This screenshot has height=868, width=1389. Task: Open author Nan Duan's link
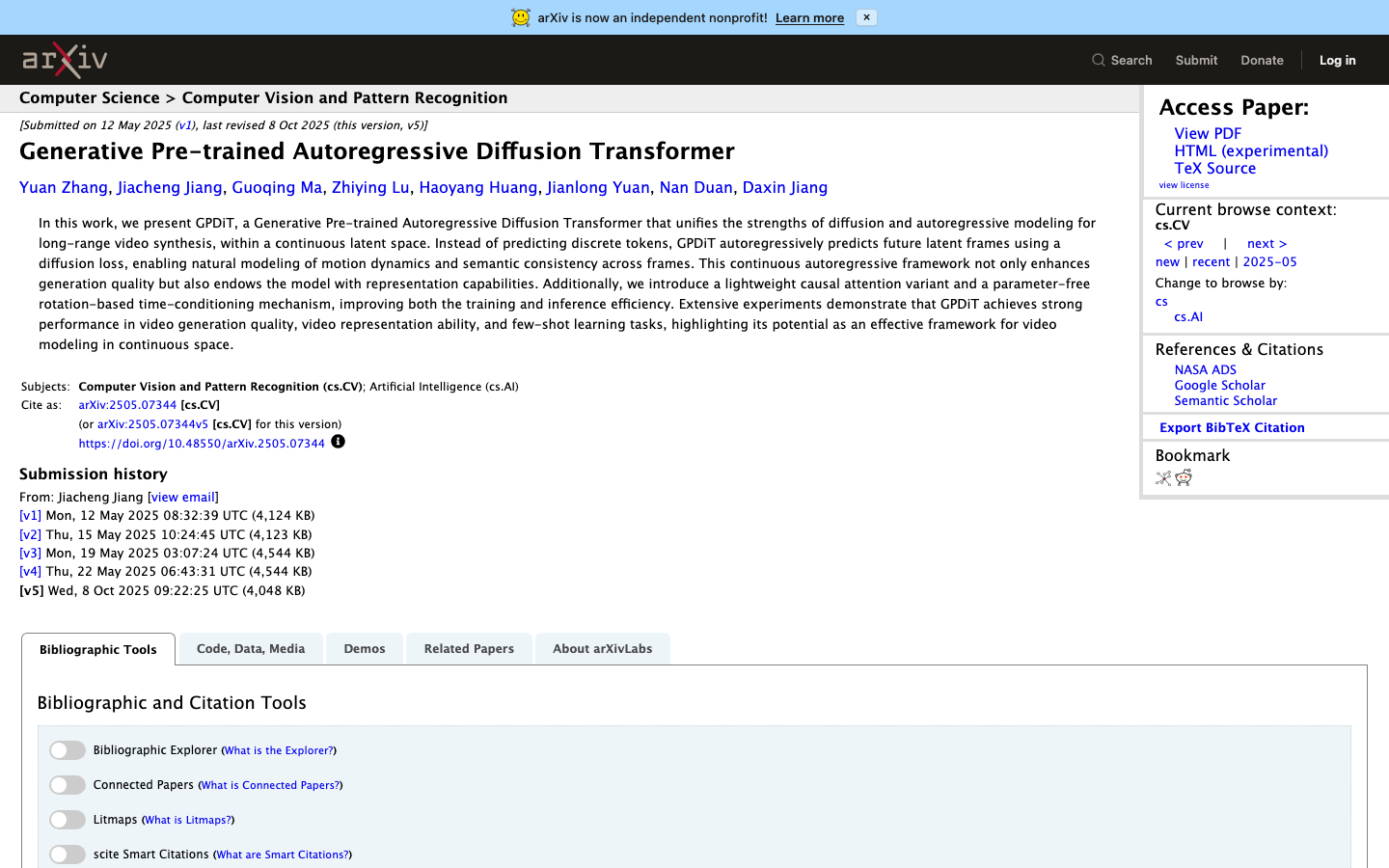tap(696, 187)
